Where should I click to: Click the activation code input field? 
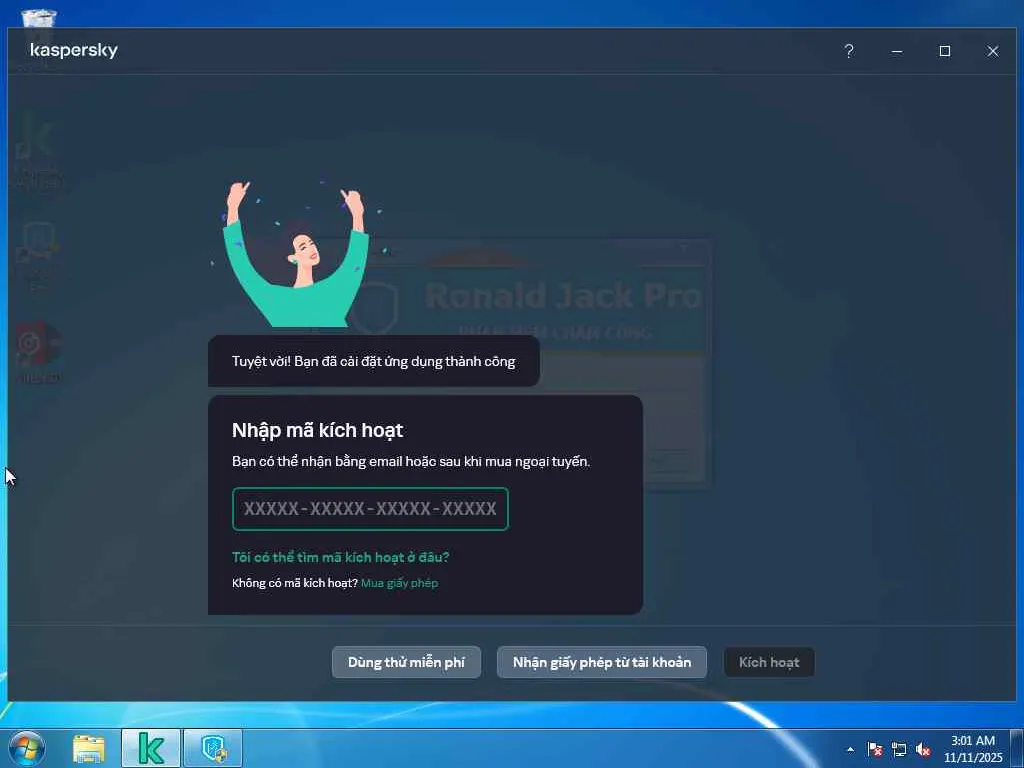click(x=370, y=509)
